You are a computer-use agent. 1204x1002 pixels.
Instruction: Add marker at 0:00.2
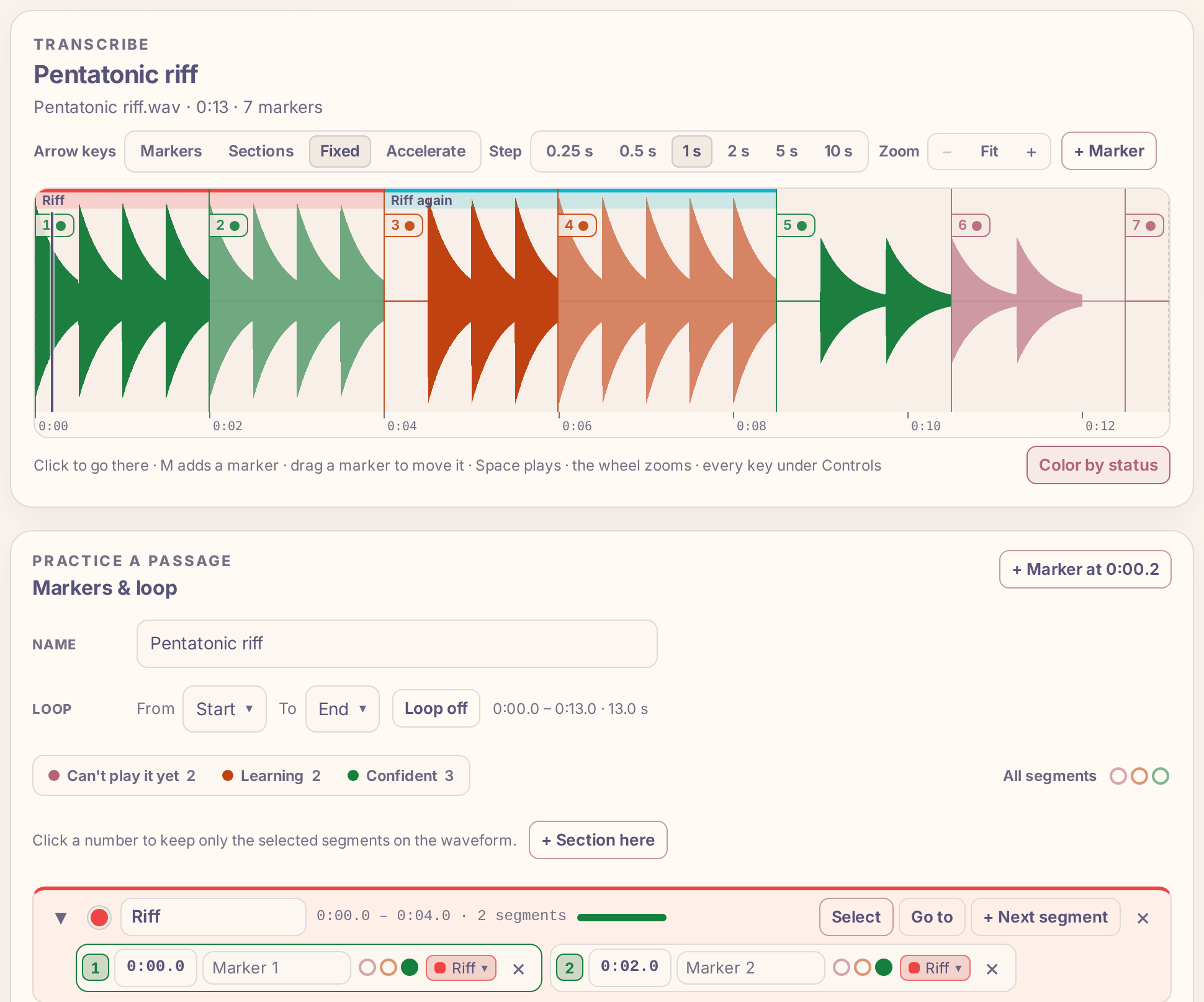[1085, 569]
